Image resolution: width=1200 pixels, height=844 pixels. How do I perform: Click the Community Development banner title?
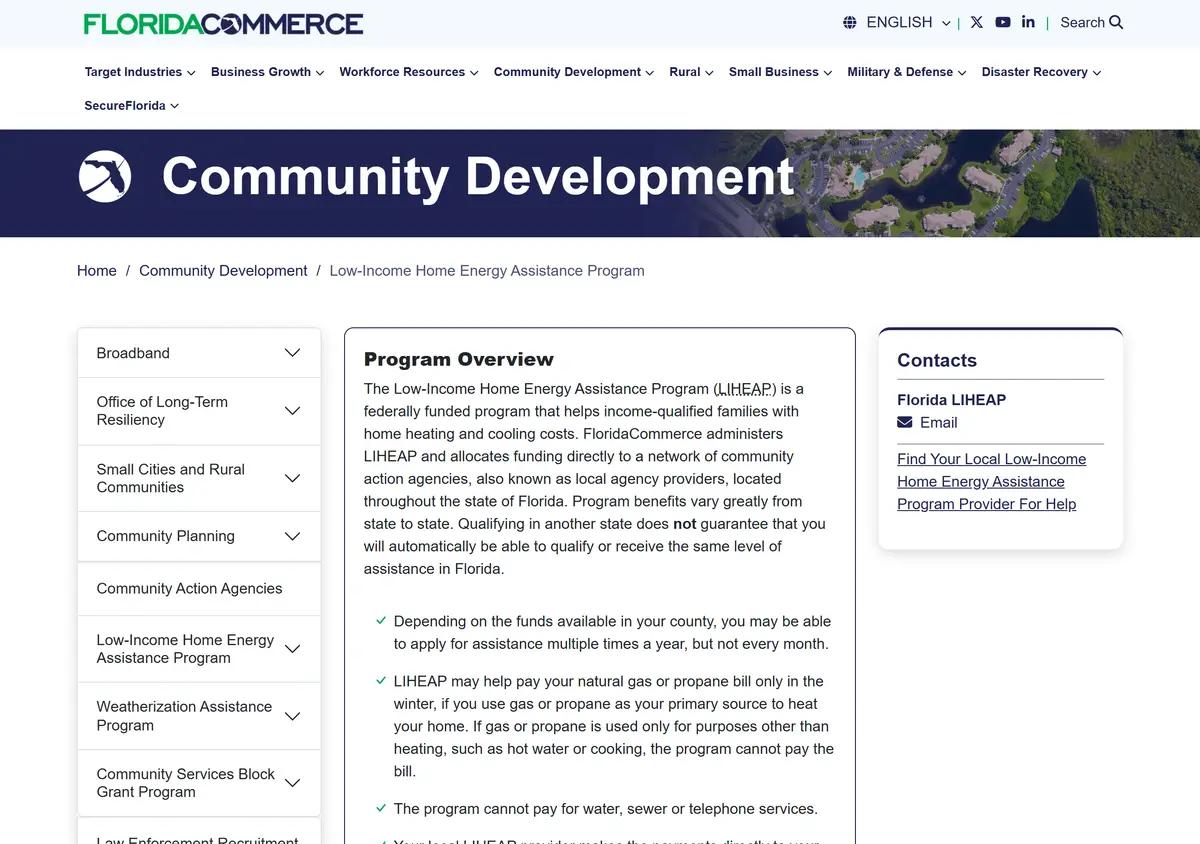(478, 176)
